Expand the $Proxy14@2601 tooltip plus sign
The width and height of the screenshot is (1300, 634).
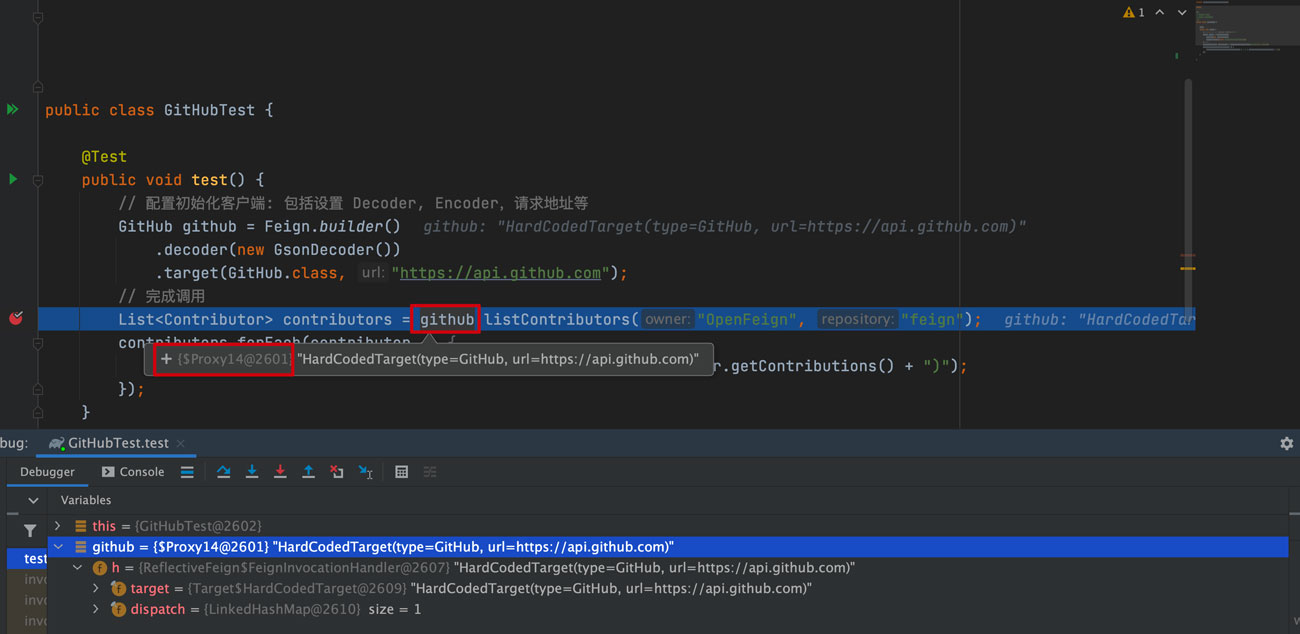[166, 359]
